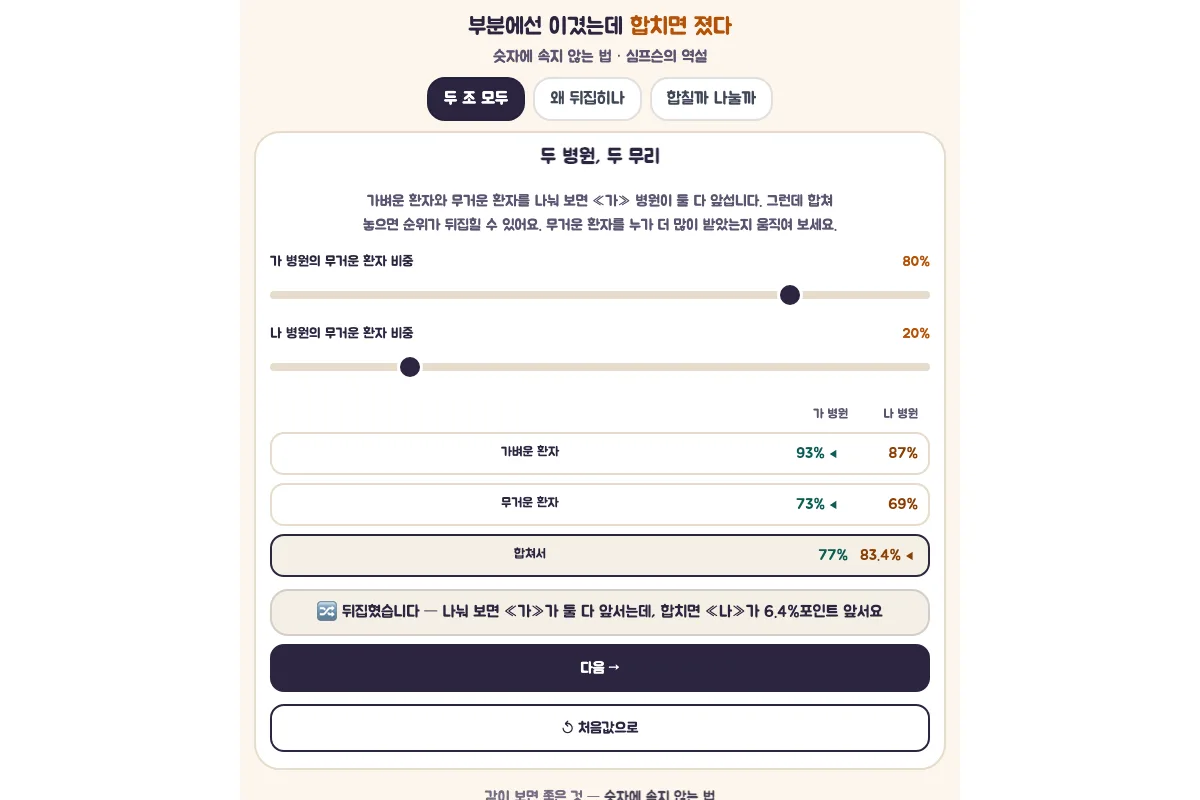Click the triangle marker beside 73%
Viewport: 1200px width, 800px height.
(x=833, y=505)
